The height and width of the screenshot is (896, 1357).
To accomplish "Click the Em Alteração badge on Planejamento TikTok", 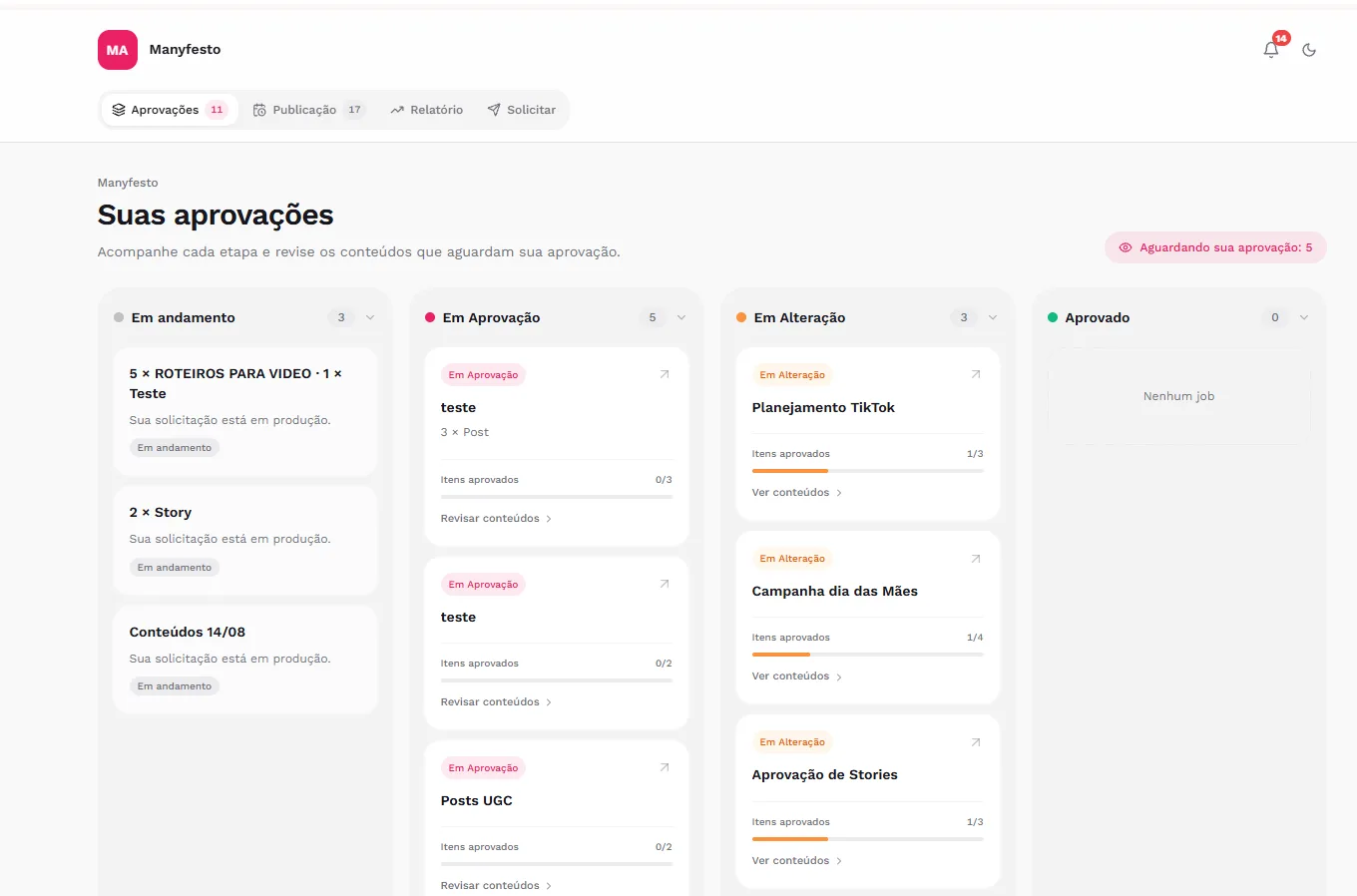I will click(x=792, y=375).
